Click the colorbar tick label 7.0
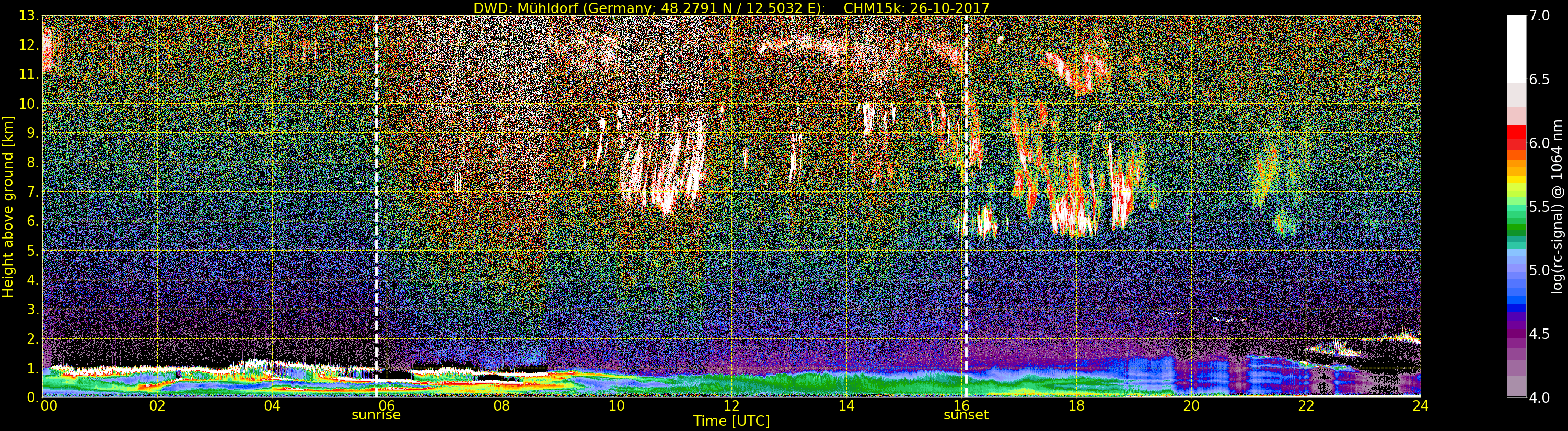Viewport: 1568px width, 431px height. 1541,16
